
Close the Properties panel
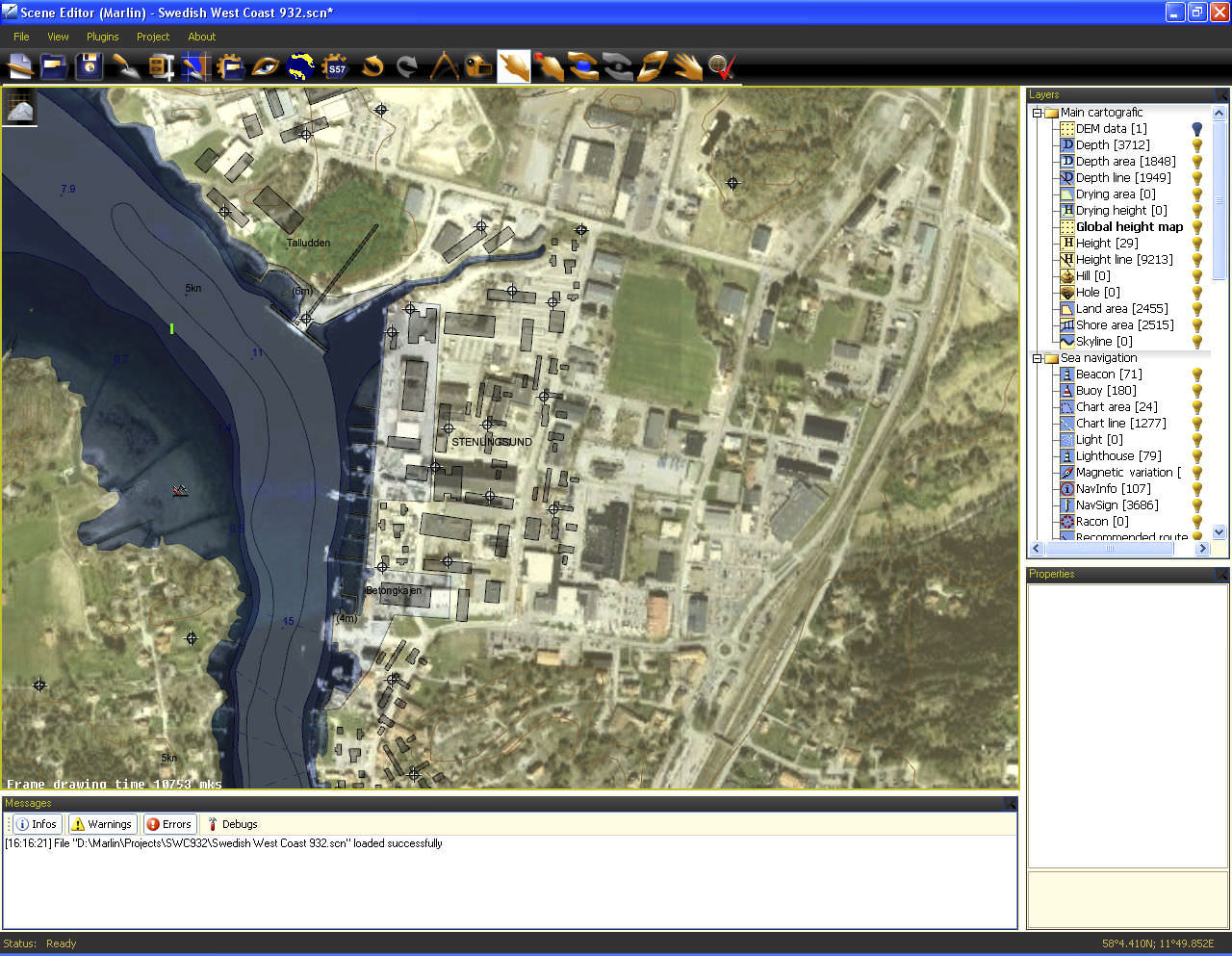click(1221, 574)
